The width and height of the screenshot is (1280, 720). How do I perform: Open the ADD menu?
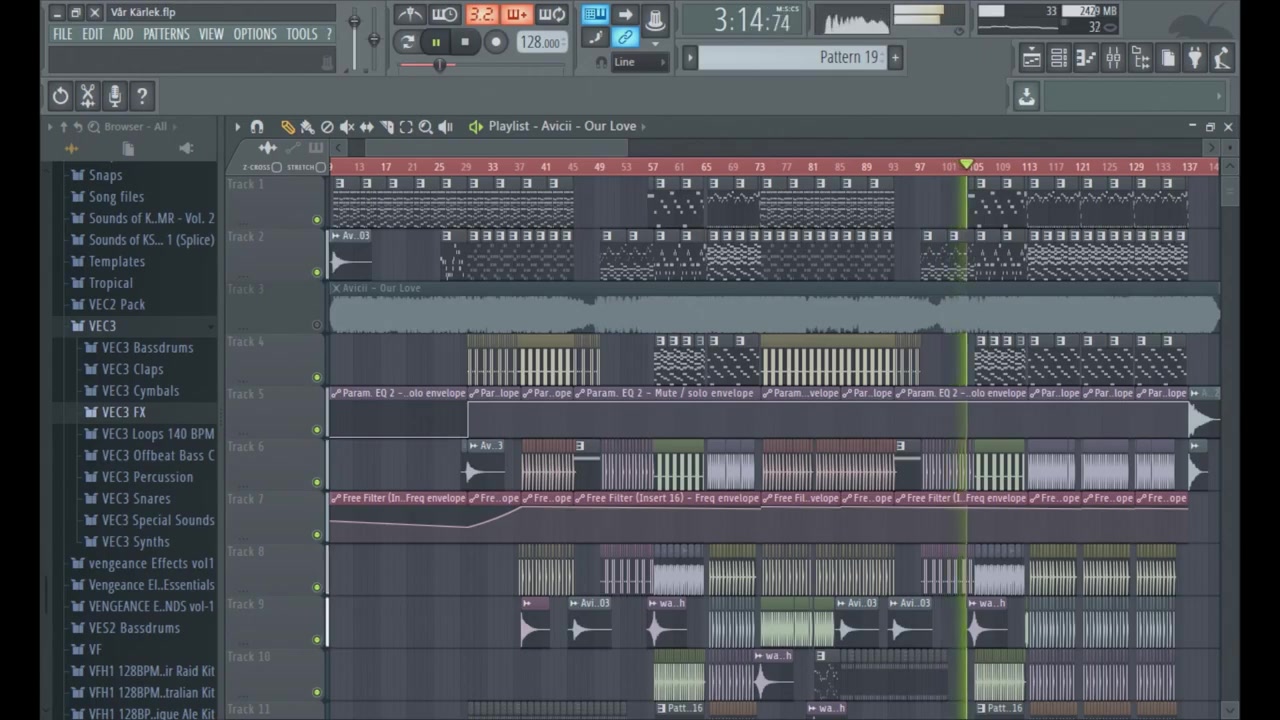[123, 34]
